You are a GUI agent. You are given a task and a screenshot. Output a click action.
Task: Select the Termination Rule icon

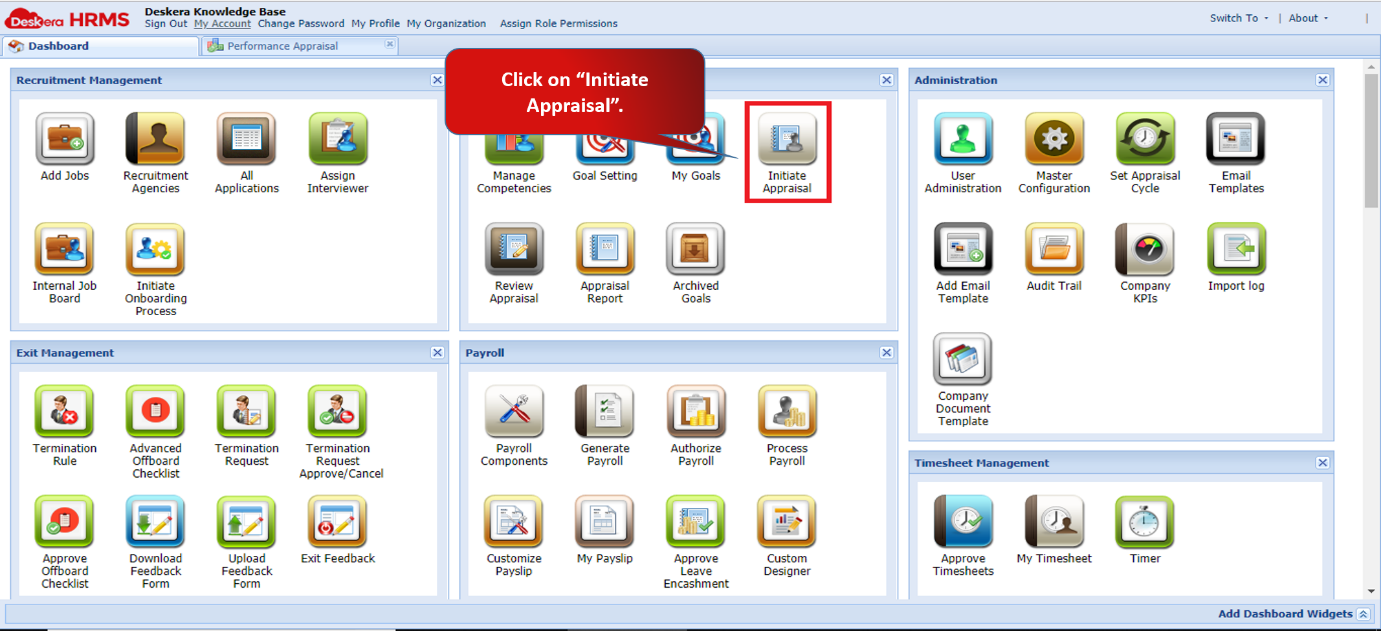(x=64, y=412)
